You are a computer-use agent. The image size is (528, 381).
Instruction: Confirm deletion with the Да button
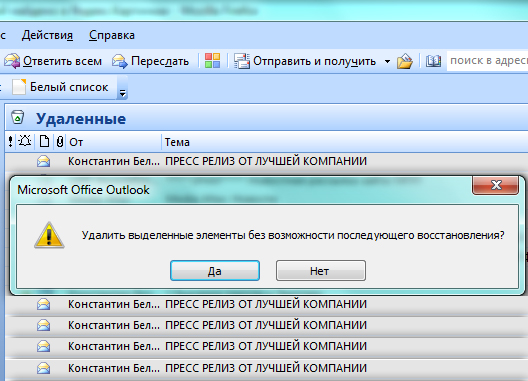pos(215,271)
